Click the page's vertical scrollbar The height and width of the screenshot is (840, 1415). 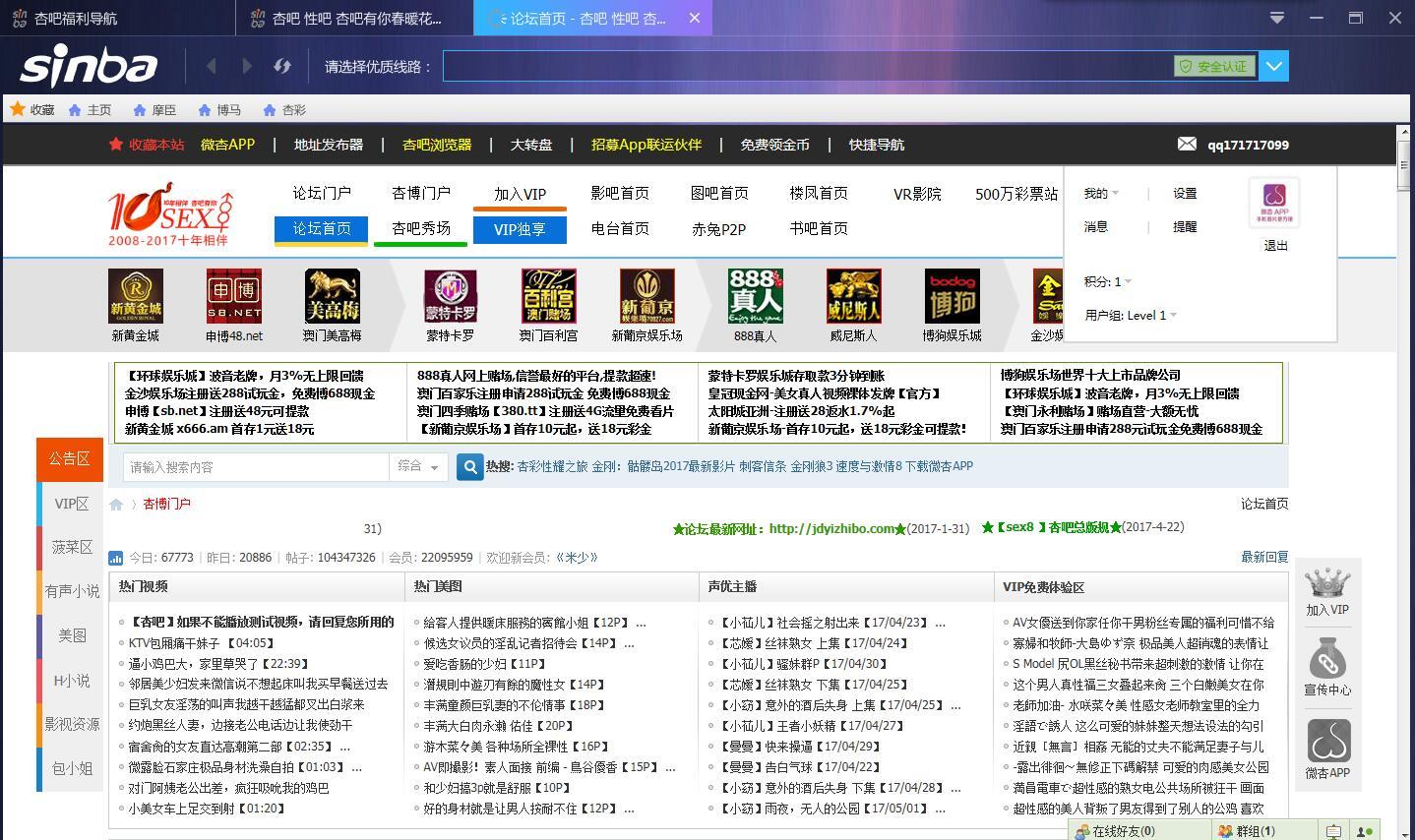(1405, 482)
